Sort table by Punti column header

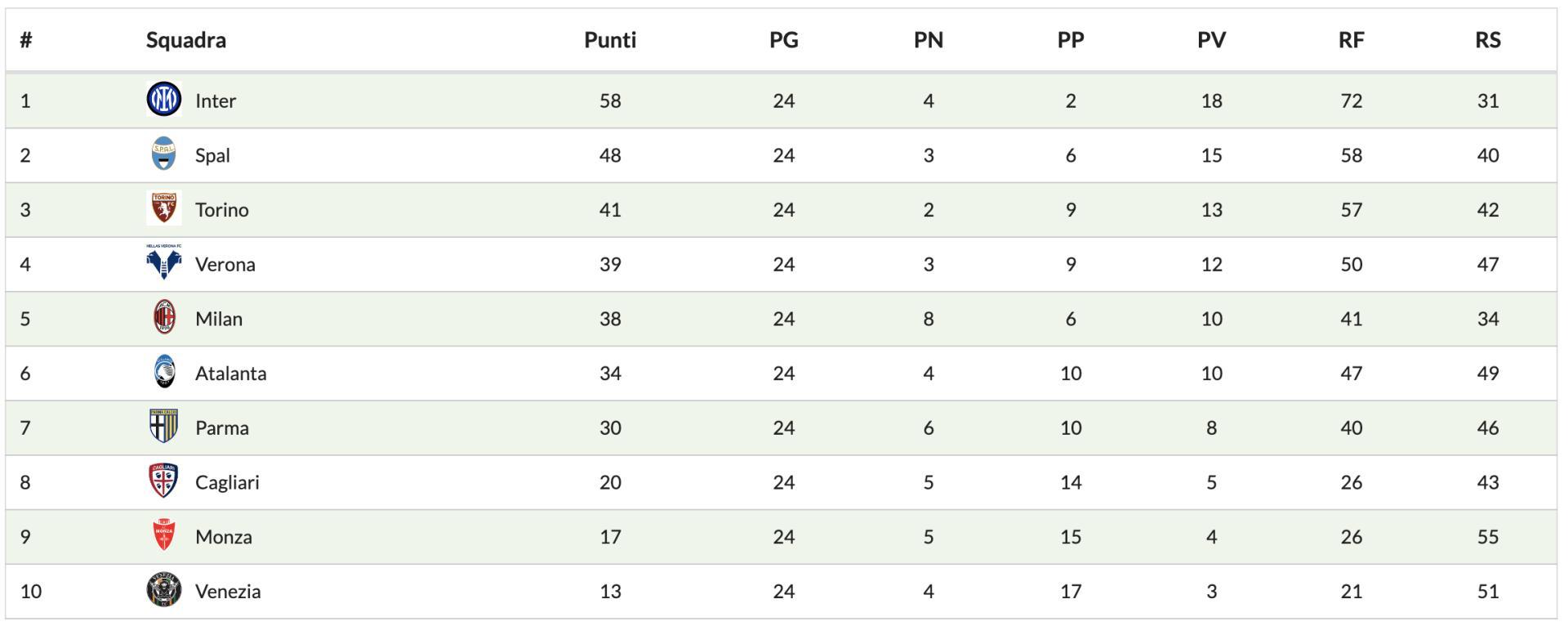pos(610,40)
